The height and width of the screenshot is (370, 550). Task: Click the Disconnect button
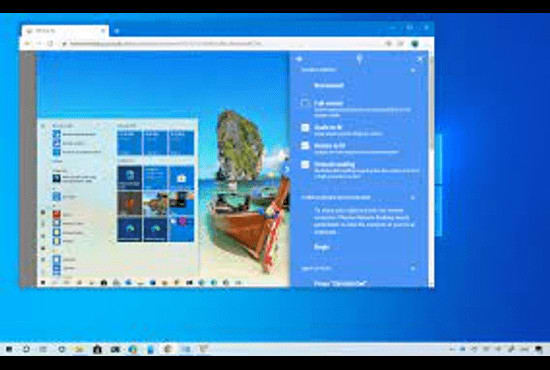point(328,85)
